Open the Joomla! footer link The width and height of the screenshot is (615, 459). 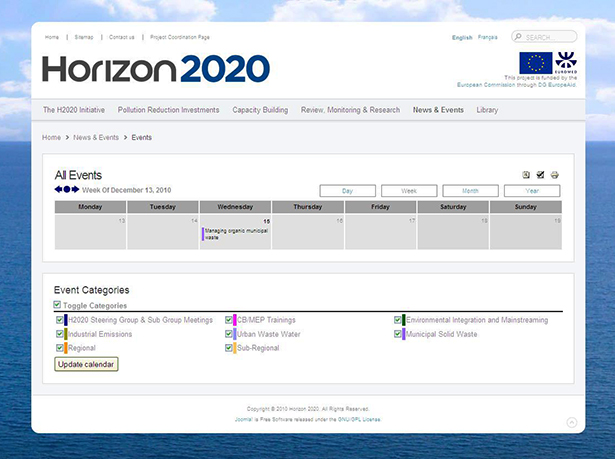[244, 419]
